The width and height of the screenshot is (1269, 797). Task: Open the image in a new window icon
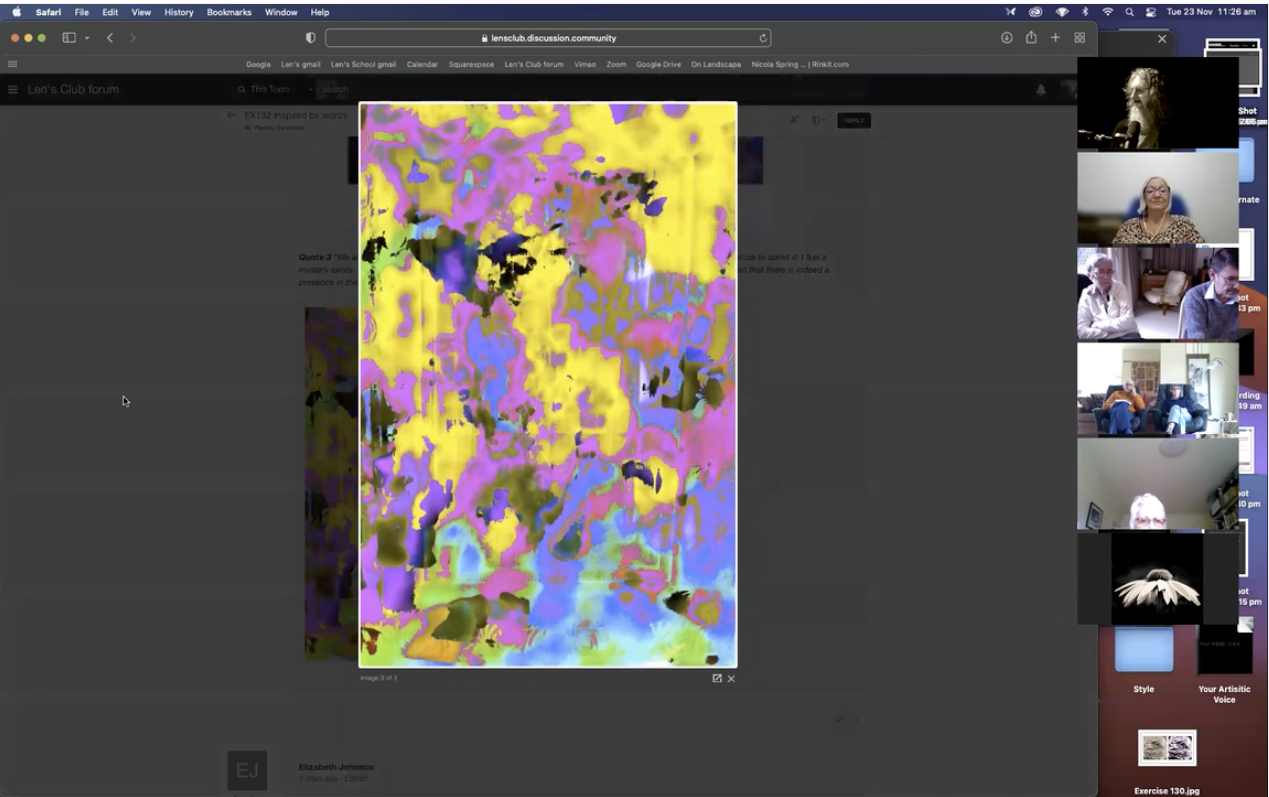click(x=717, y=678)
